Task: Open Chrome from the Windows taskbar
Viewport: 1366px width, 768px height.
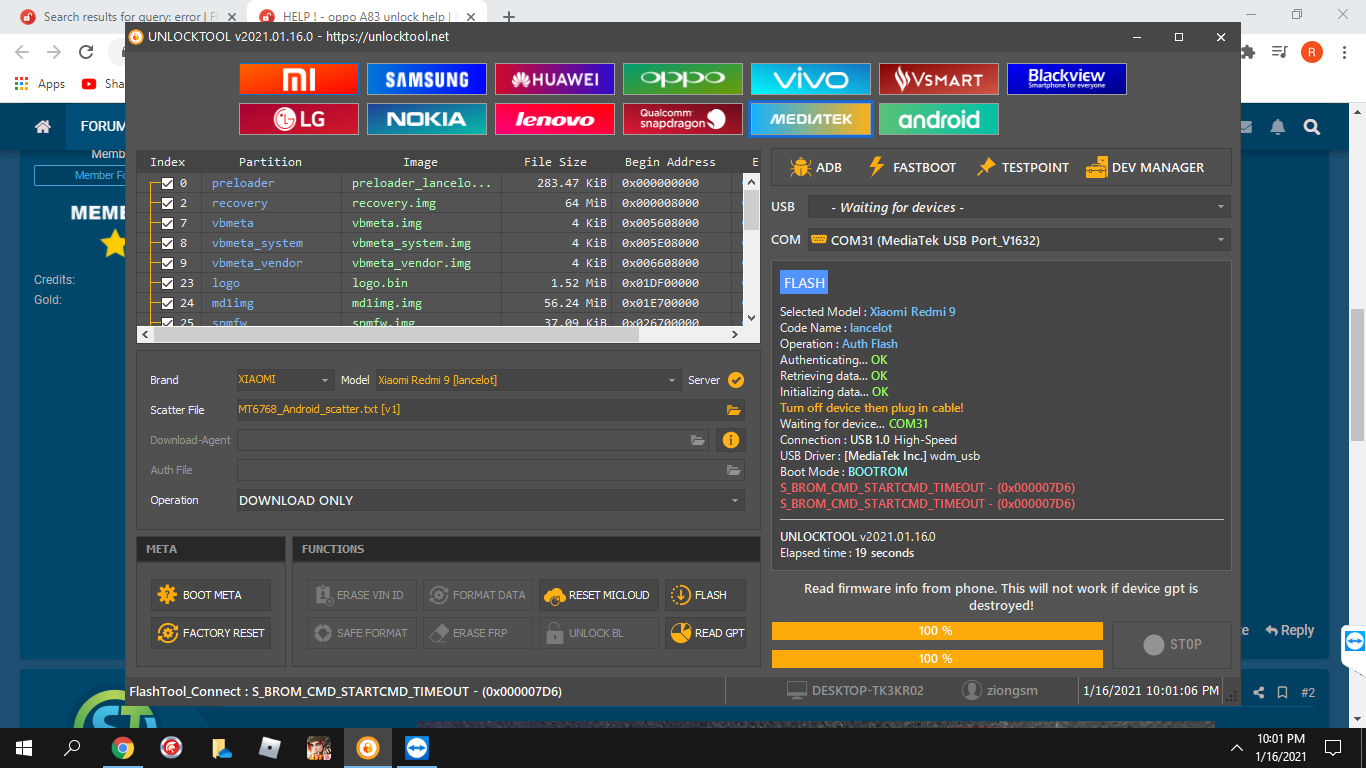Action: pos(123,747)
